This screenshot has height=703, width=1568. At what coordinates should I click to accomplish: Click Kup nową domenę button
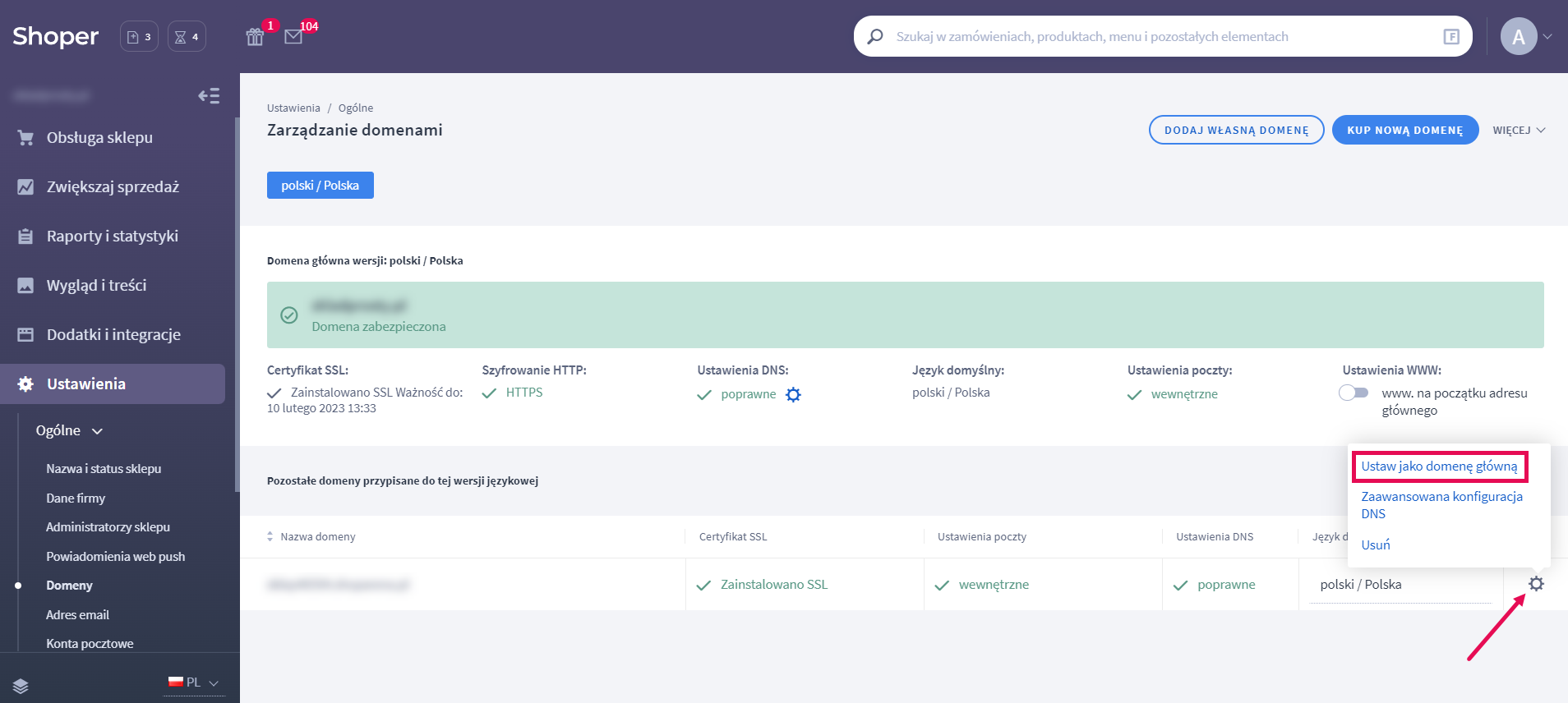[x=1405, y=130]
